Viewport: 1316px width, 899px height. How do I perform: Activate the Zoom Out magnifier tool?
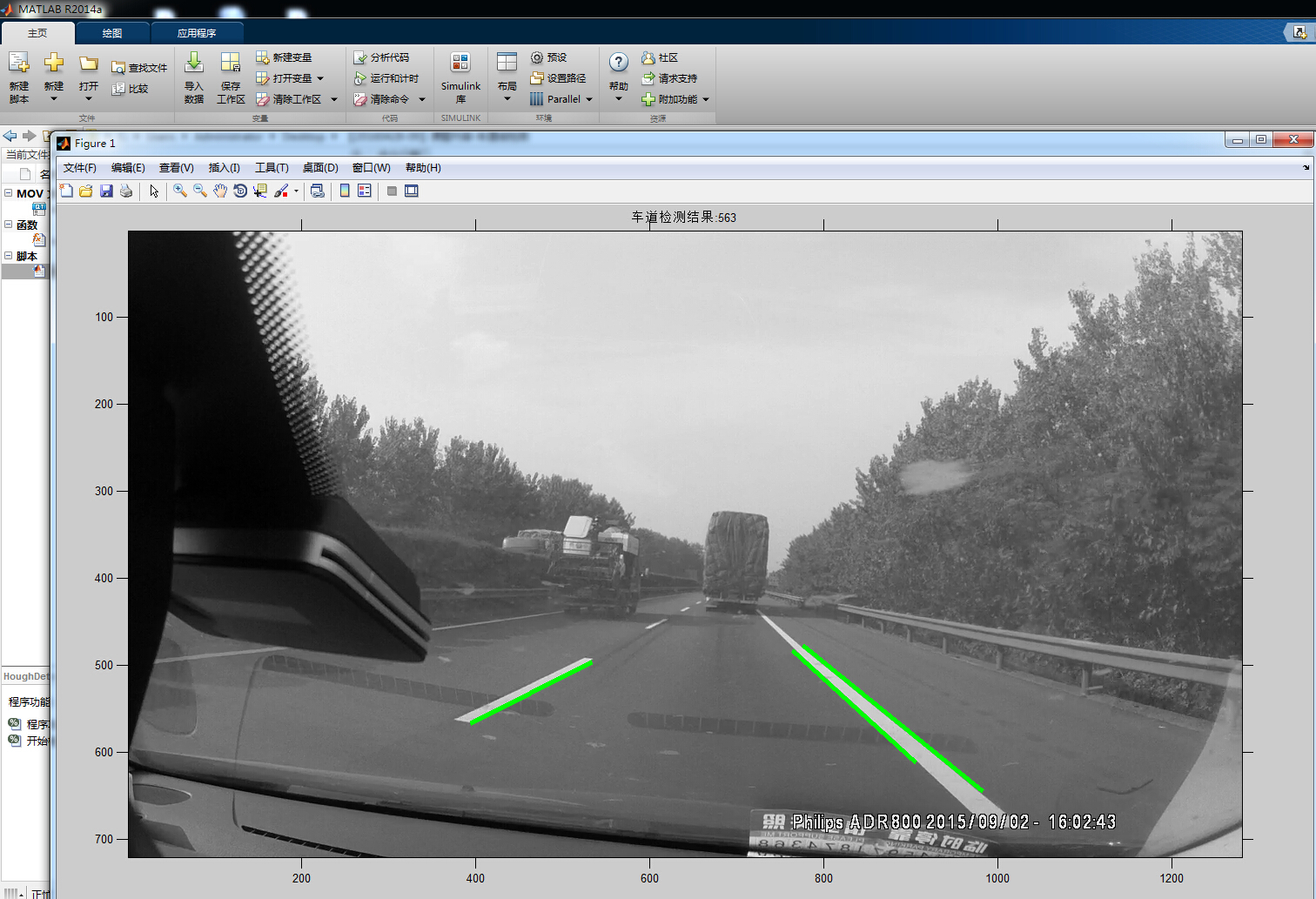(200, 191)
